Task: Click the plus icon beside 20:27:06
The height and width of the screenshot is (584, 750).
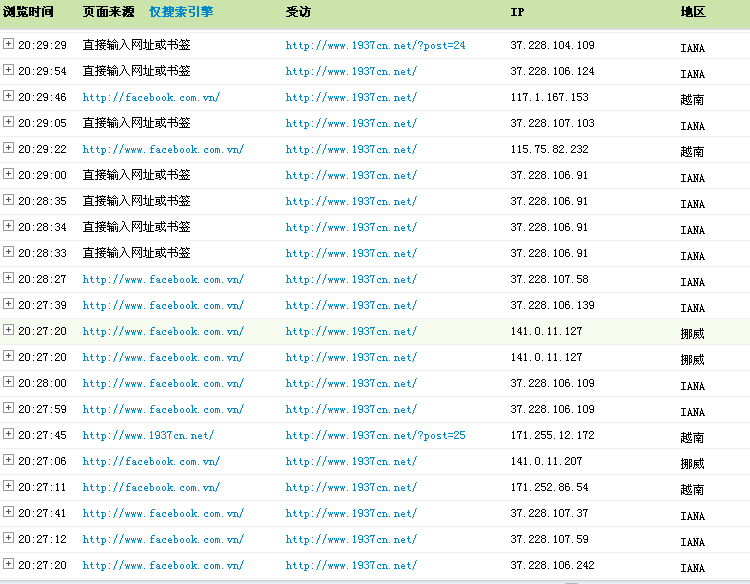Action: tap(9, 460)
